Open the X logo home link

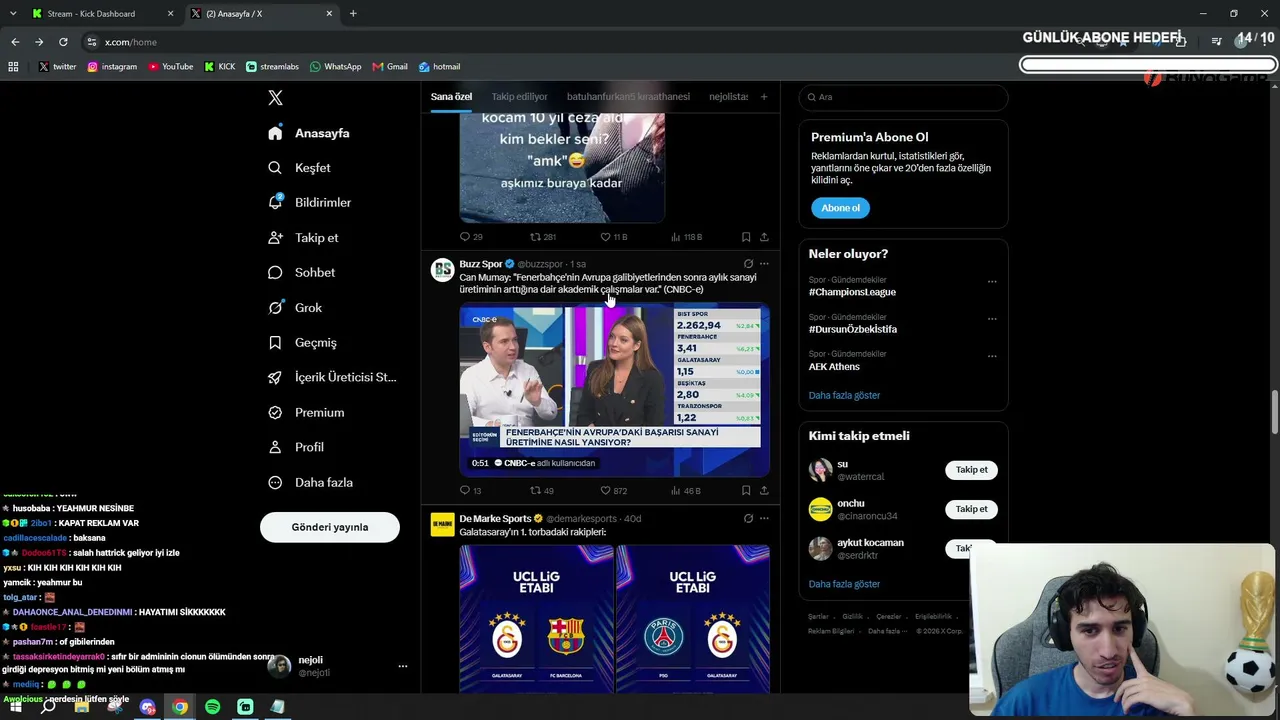[x=275, y=97]
